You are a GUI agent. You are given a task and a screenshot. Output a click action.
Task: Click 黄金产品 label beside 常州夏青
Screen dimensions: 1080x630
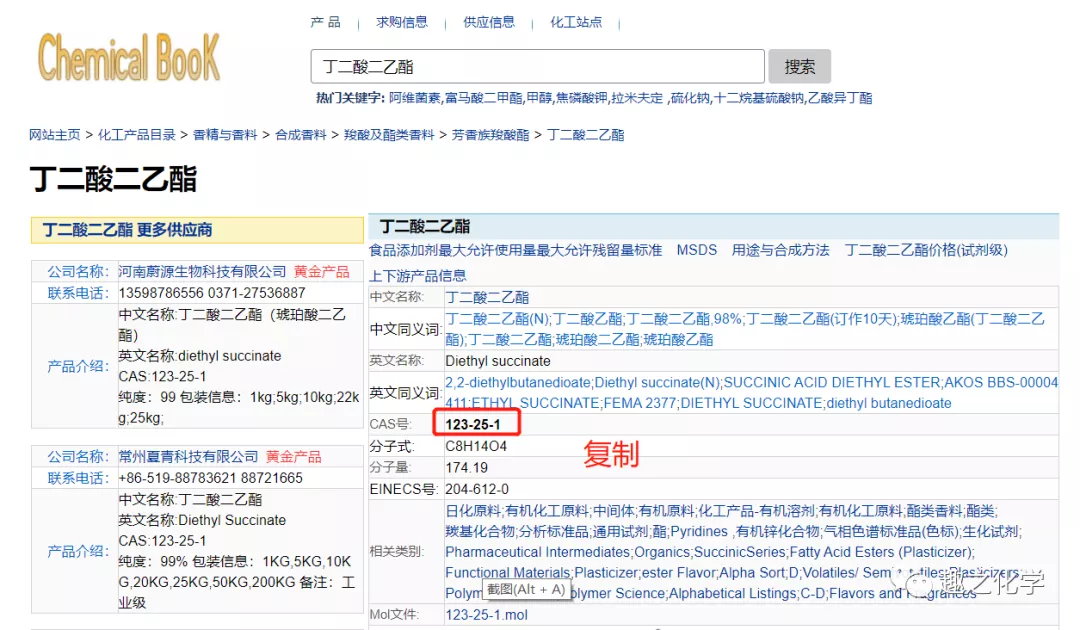click(293, 456)
